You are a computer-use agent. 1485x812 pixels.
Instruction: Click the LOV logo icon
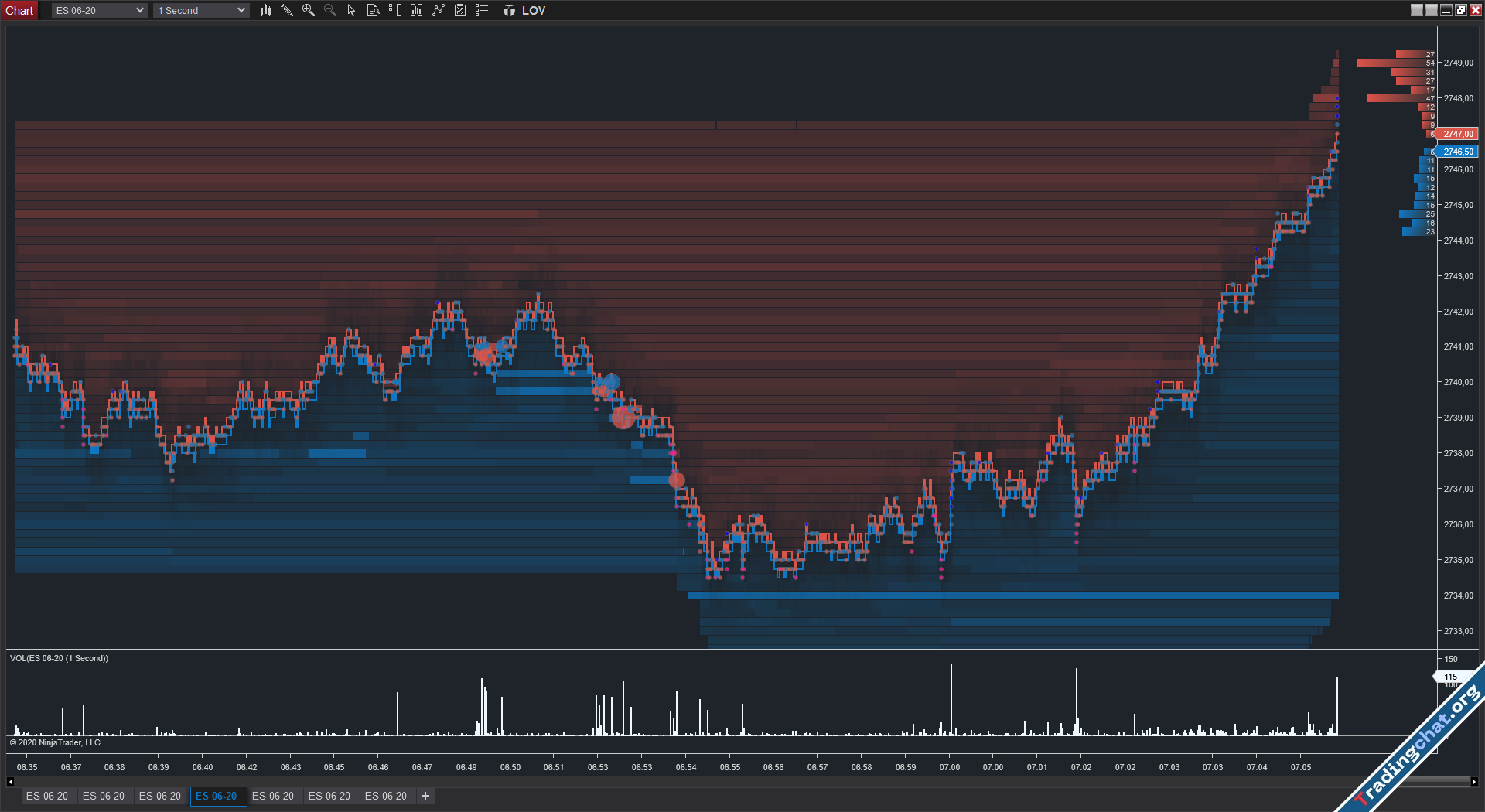coord(509,10)
